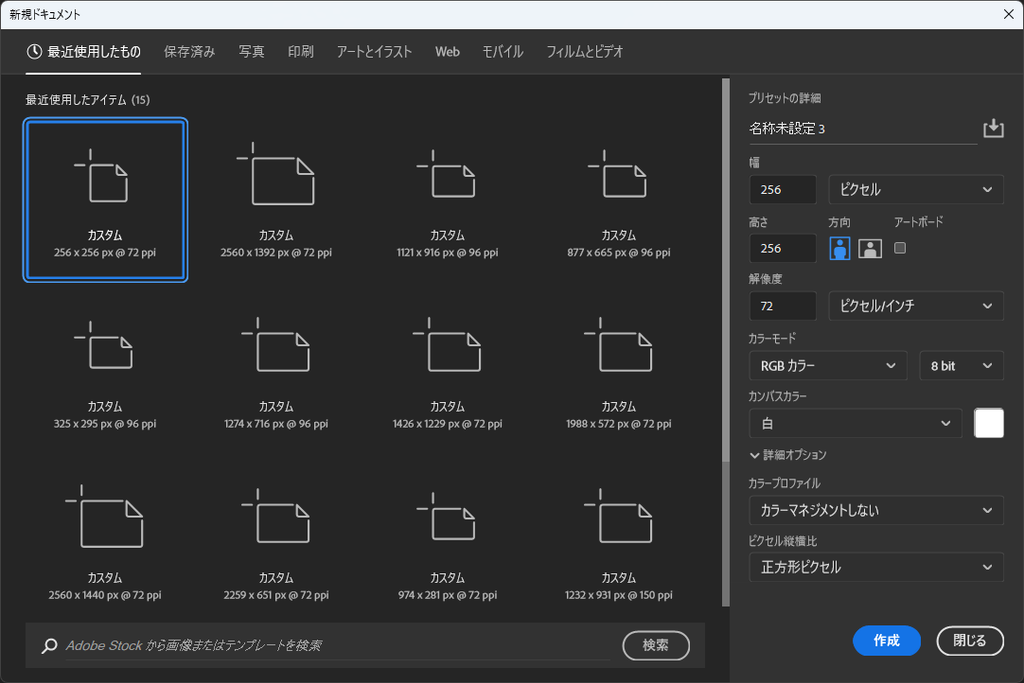Open the カラーマネジメントしない profile dropdown
This screenshot has height=683, width=1024.
click(x=876, y=510)
